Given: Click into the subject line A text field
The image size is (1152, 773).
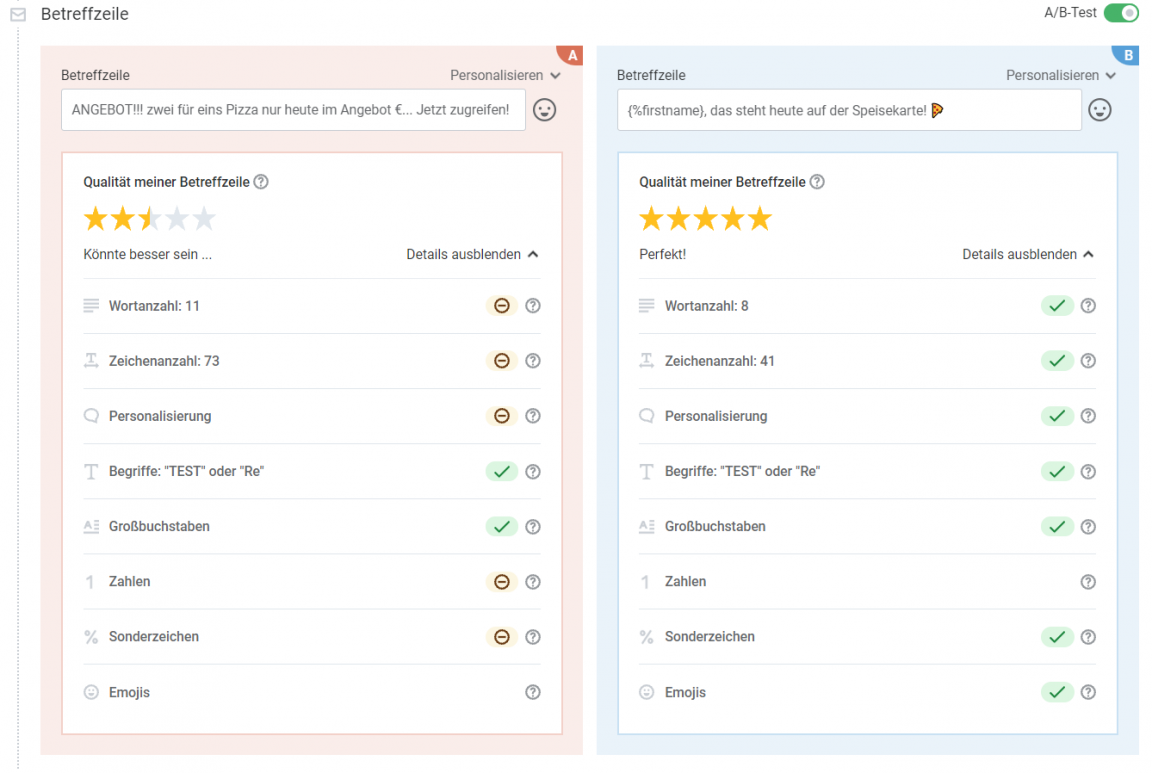Looking at the screenshot, I should pos(293,110).
